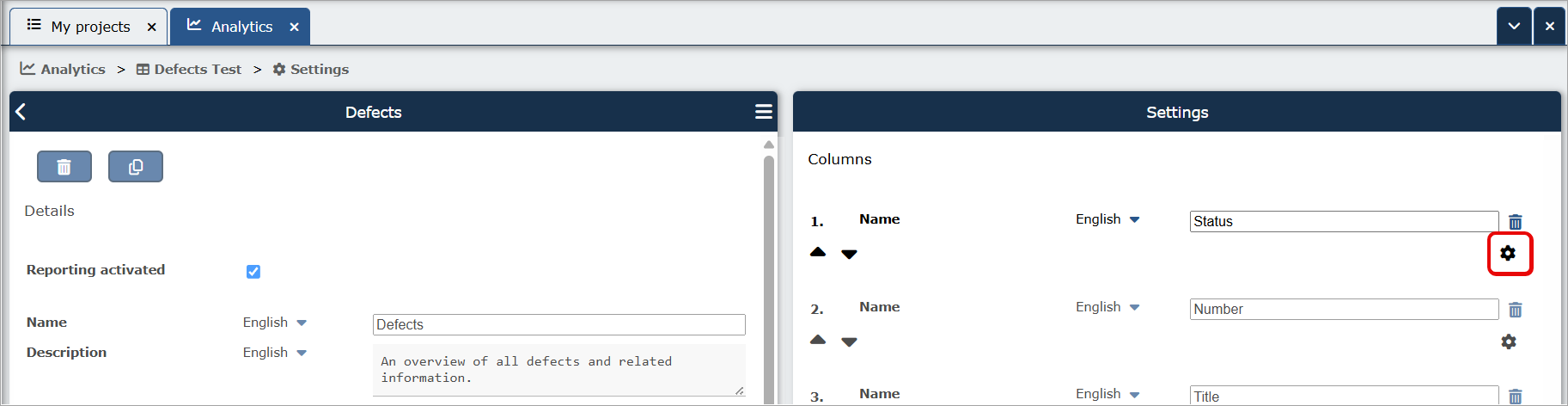Open the Number column gear settings

tap(1508, 341)
